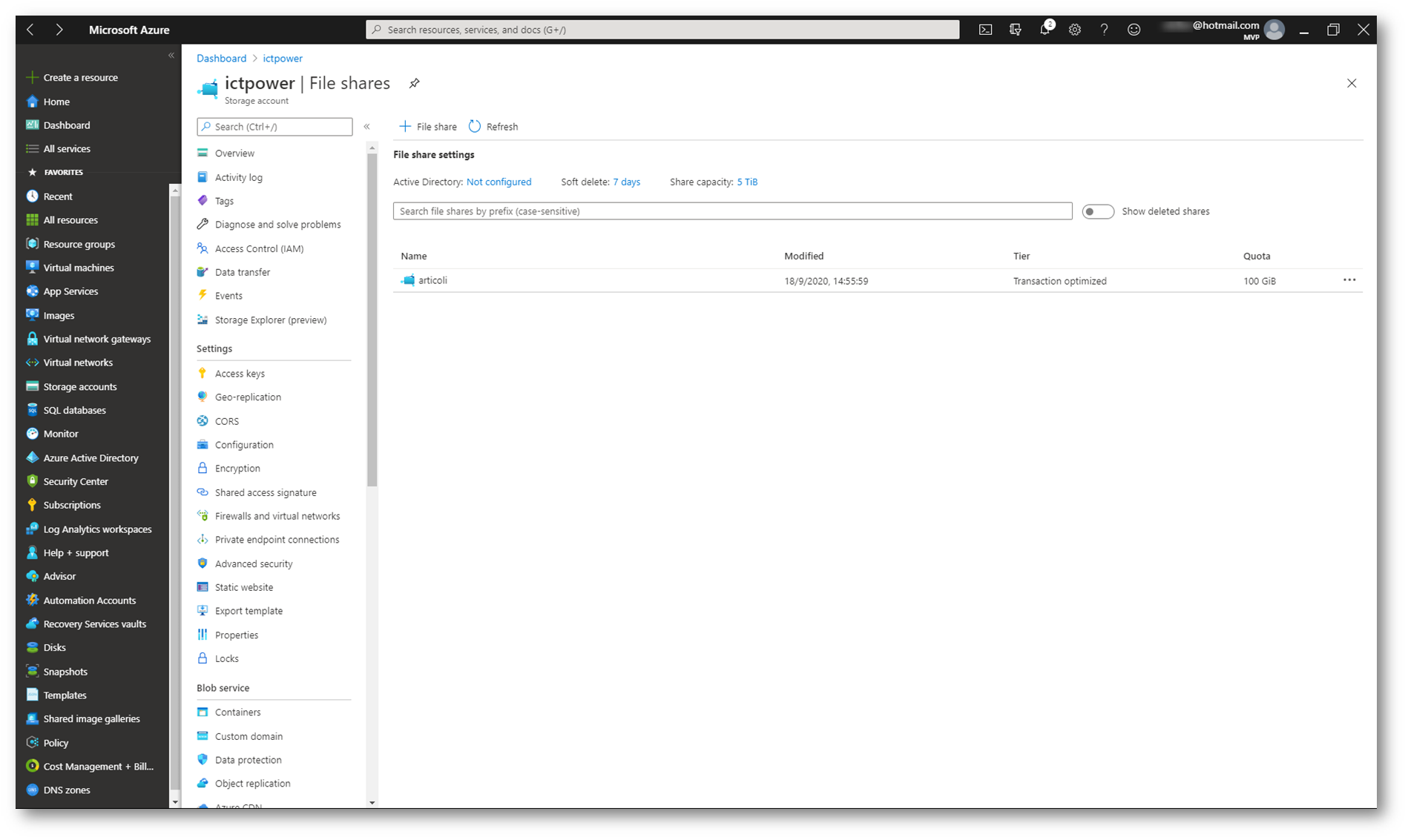
Task: Click the + File share button
Action: coord(428,127)
